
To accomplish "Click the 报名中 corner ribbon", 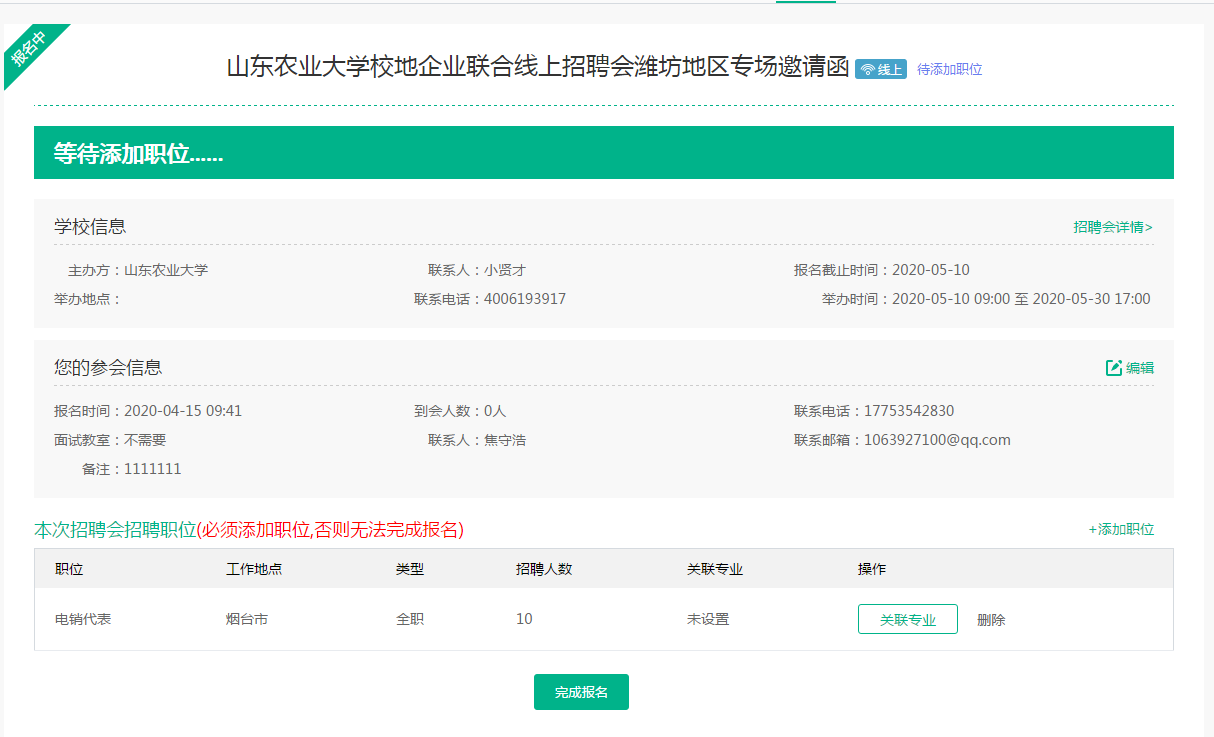I will (x=28, y=48).
